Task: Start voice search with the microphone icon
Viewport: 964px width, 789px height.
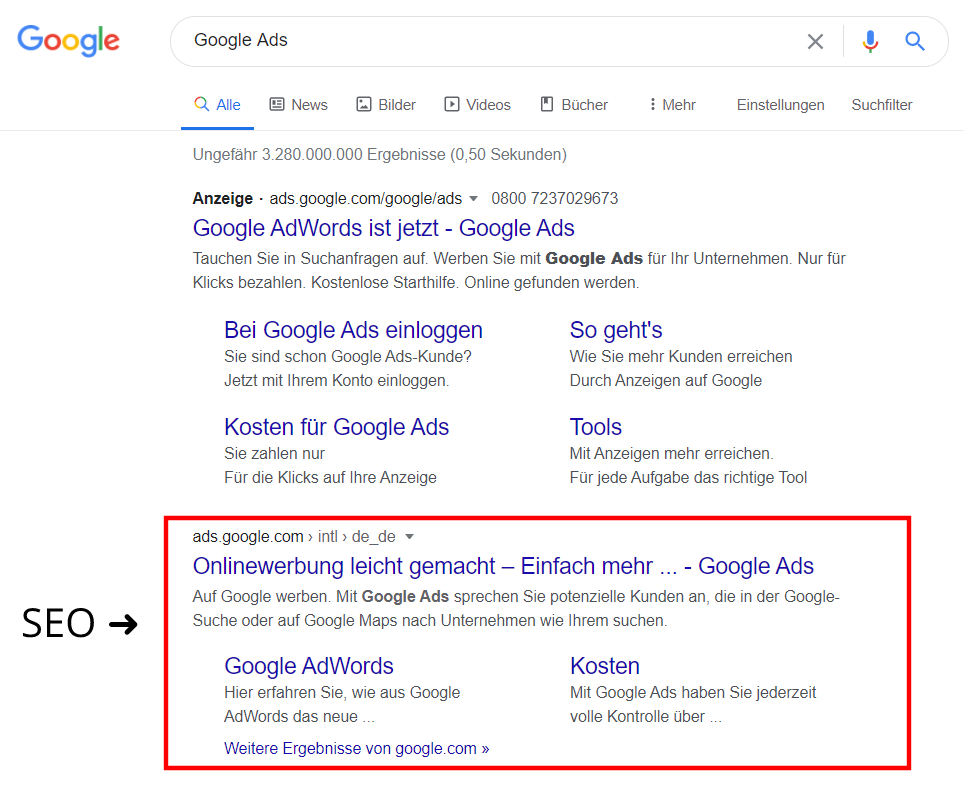Action: pos(870,41)
